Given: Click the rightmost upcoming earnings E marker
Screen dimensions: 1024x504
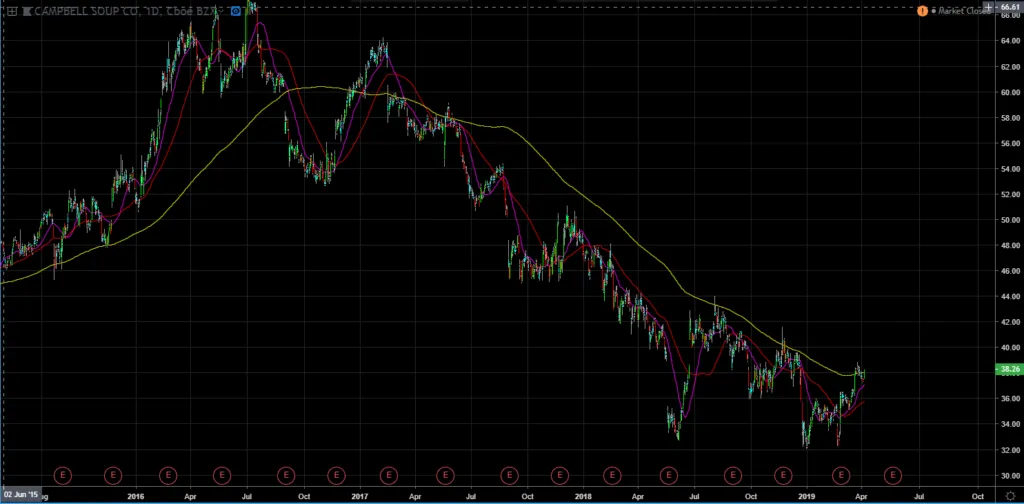Looking at the screenshot, I should tap(893, 475).
